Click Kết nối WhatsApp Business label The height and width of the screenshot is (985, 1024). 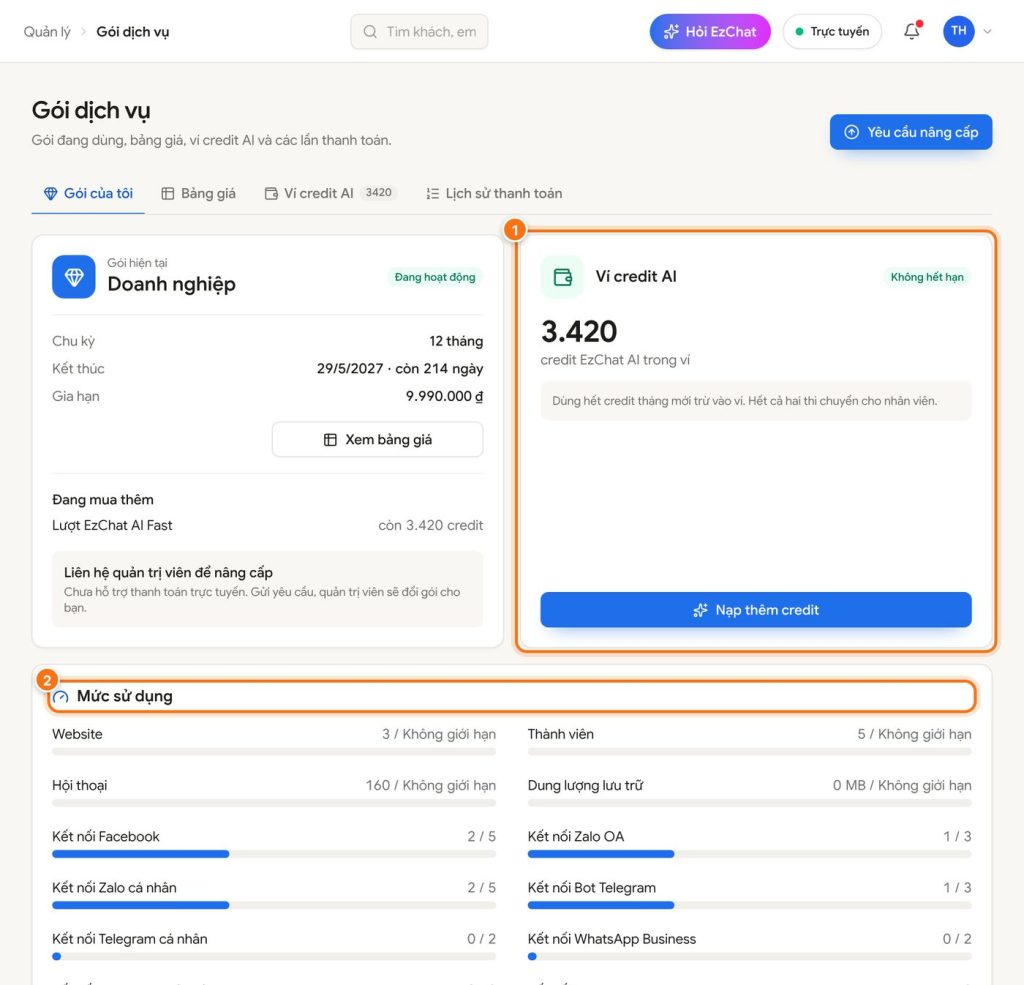pos(612,939)
